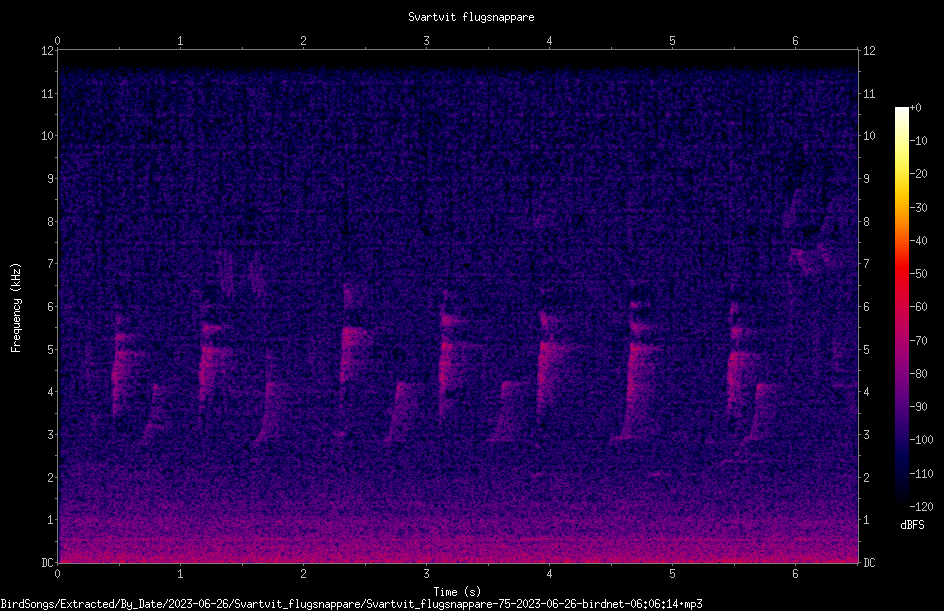Viewport: 944px width, 611px height.
Task: Click the "10" label on the right frequency axis
Action: pos(869,136)
